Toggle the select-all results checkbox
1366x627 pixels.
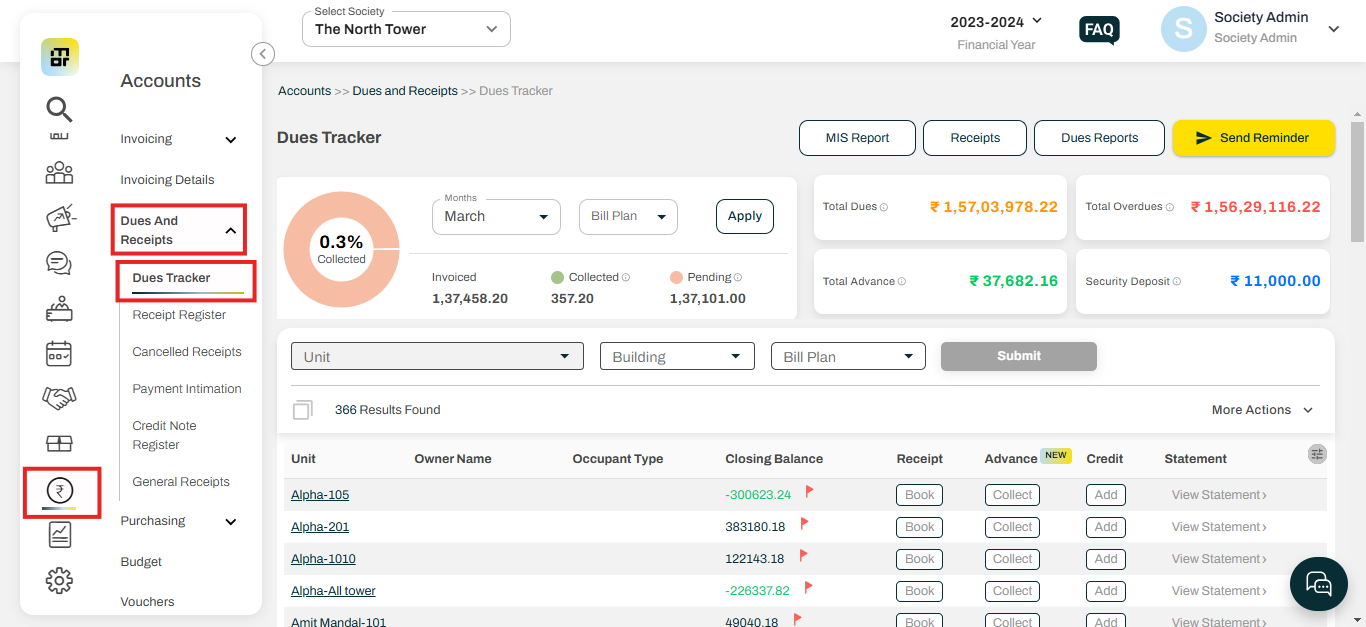point(302,410)
